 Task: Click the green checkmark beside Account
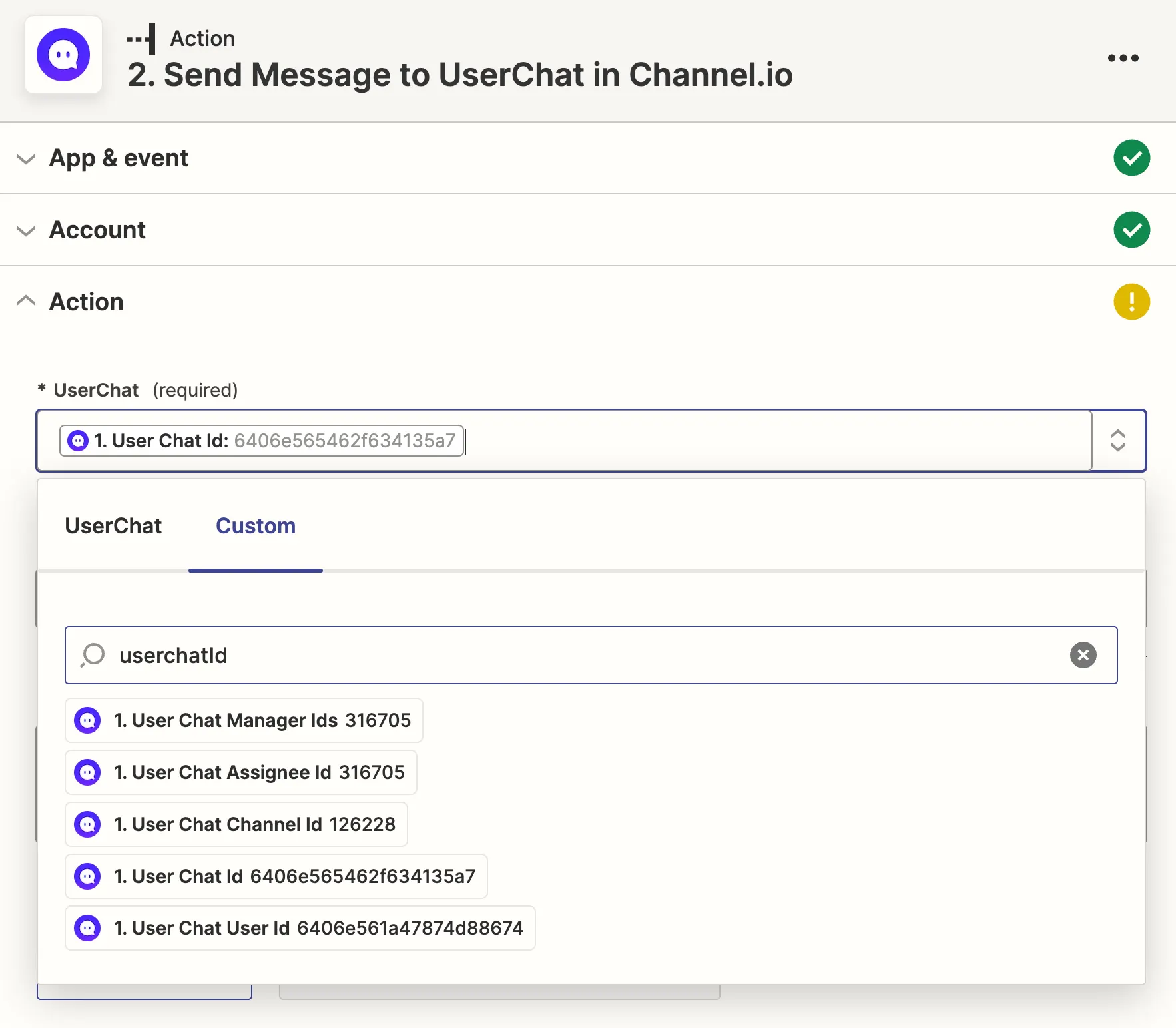1131,230
